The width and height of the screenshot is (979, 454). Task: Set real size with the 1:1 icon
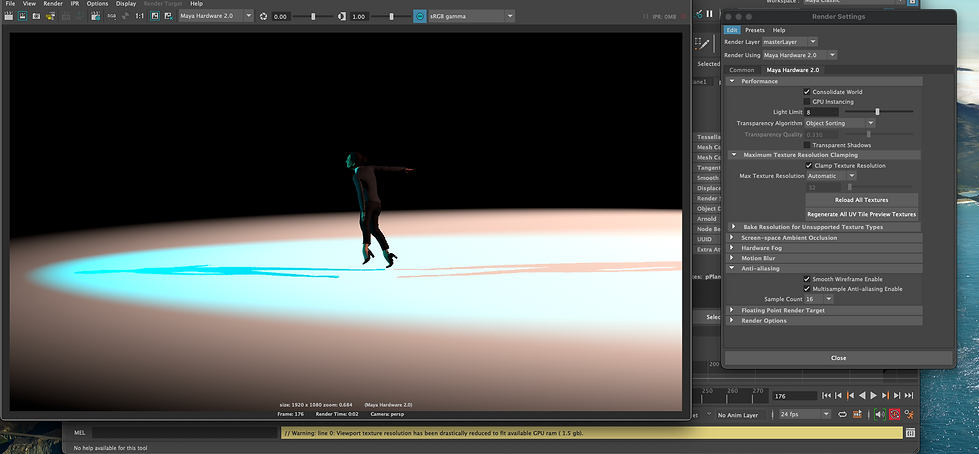[x=140, y=16]
